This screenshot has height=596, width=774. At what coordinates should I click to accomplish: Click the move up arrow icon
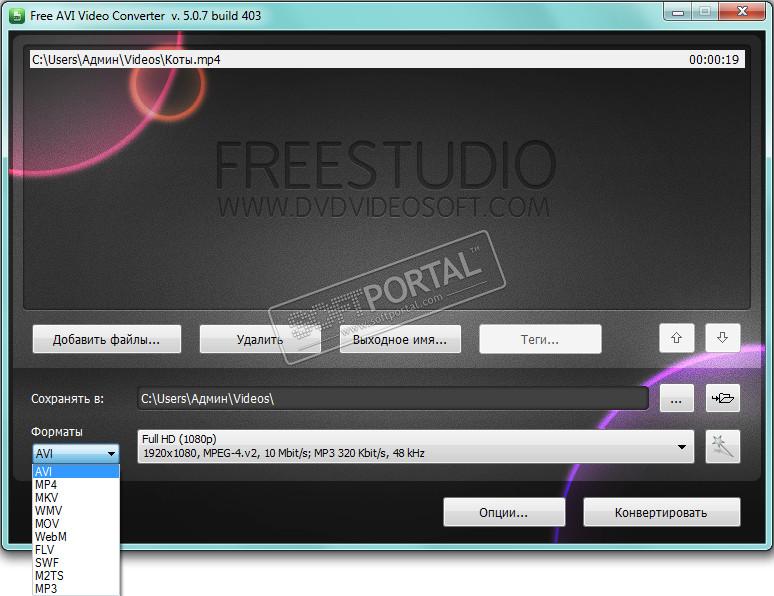point(676,339)
